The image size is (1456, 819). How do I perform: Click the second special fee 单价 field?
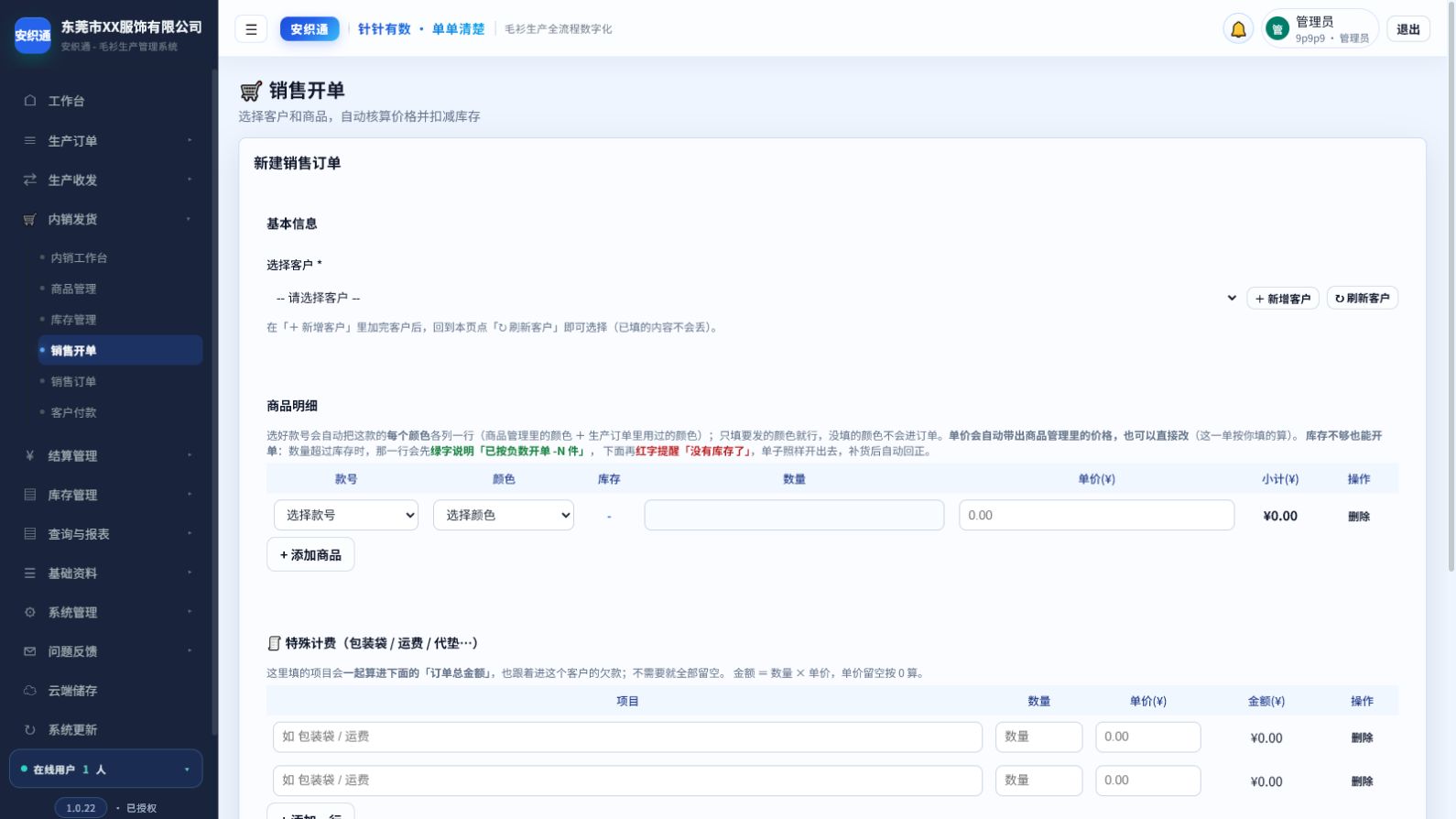(1147, 781)
